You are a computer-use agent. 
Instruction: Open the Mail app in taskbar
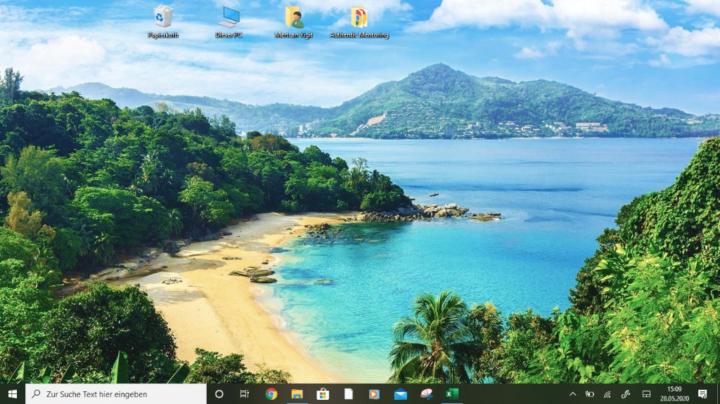[x=401, y=394]
